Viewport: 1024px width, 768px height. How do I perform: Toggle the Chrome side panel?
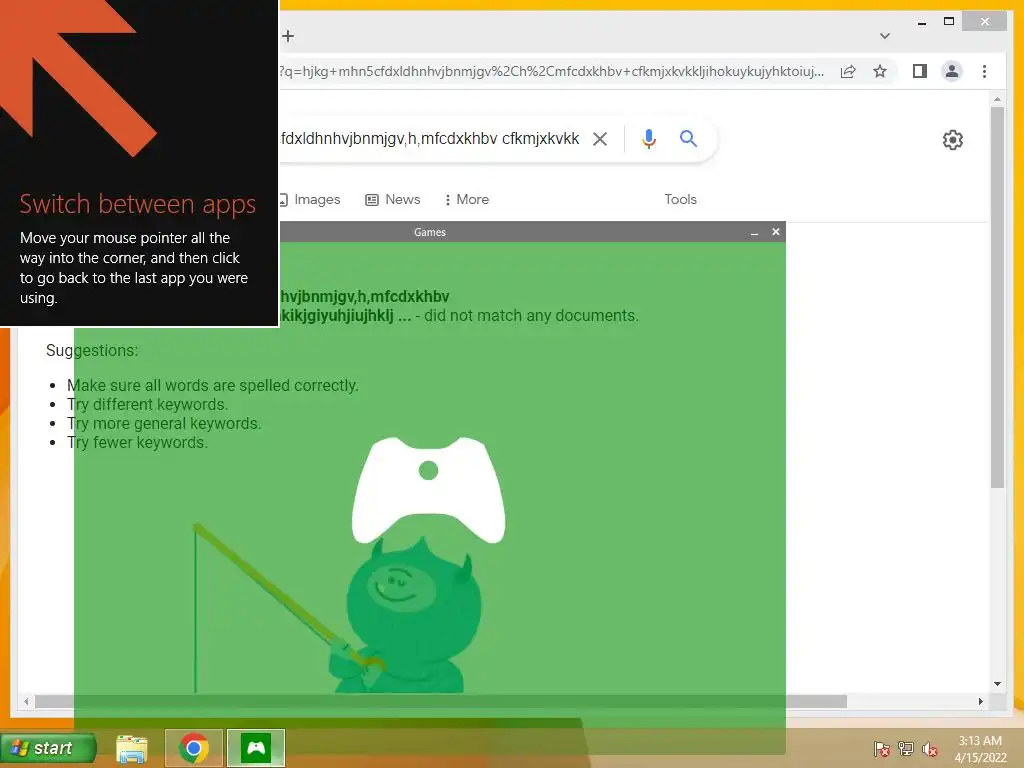920,71
